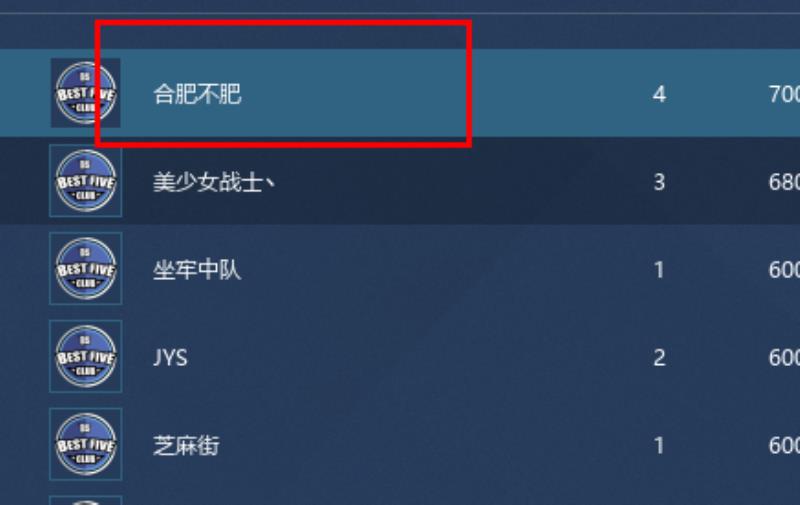Image resolution: width=800 pixels, height=505 pixels.
Task: Click the number 3 in the 美少女战士、 row
Action: [x=659, y=182]
